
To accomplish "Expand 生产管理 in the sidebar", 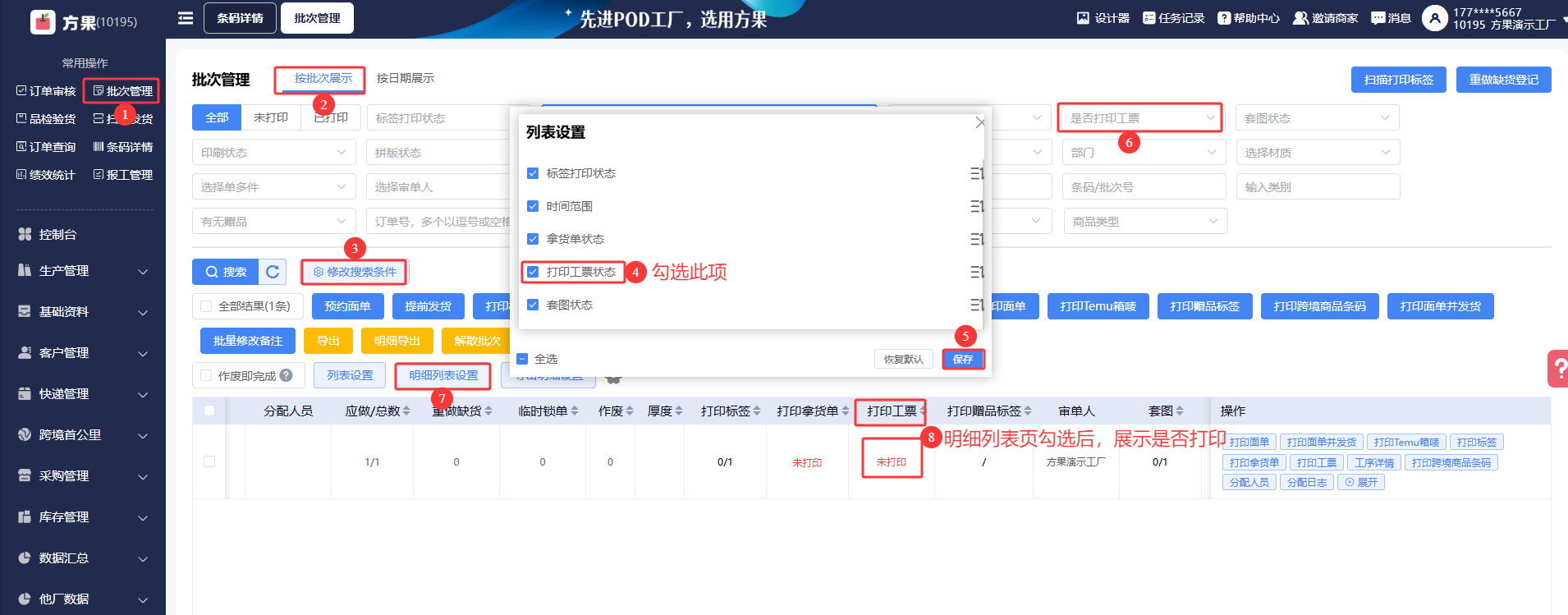I will pos(83,271).
